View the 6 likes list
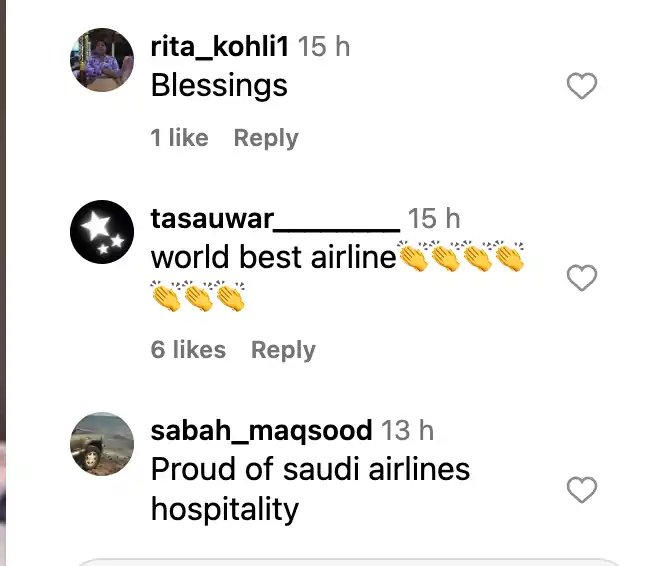This screenshot has width=658, height=566. pyautogui.click(x=188, y=350)
